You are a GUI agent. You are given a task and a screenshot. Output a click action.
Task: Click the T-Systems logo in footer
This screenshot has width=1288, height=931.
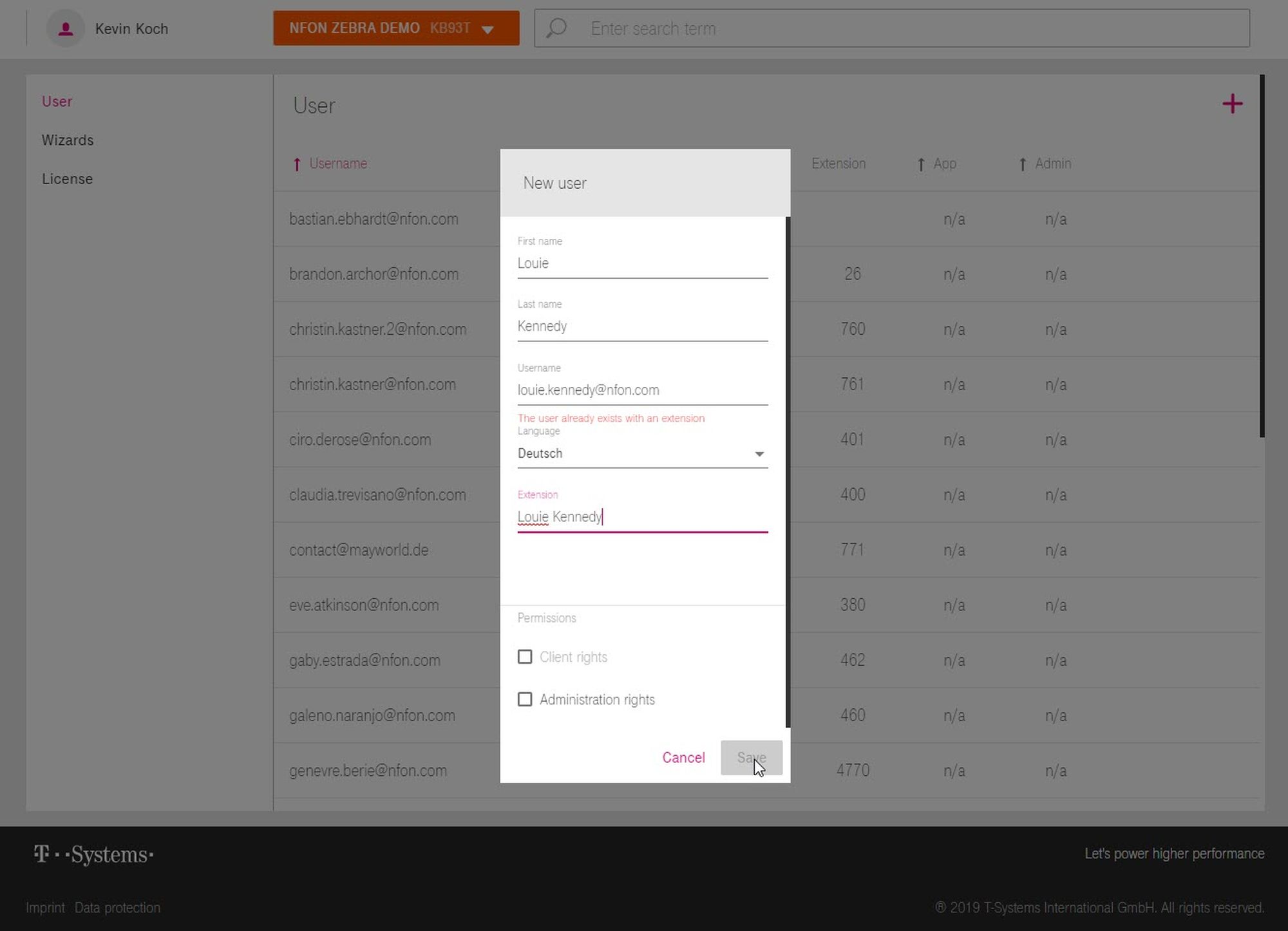click(94, 854)
